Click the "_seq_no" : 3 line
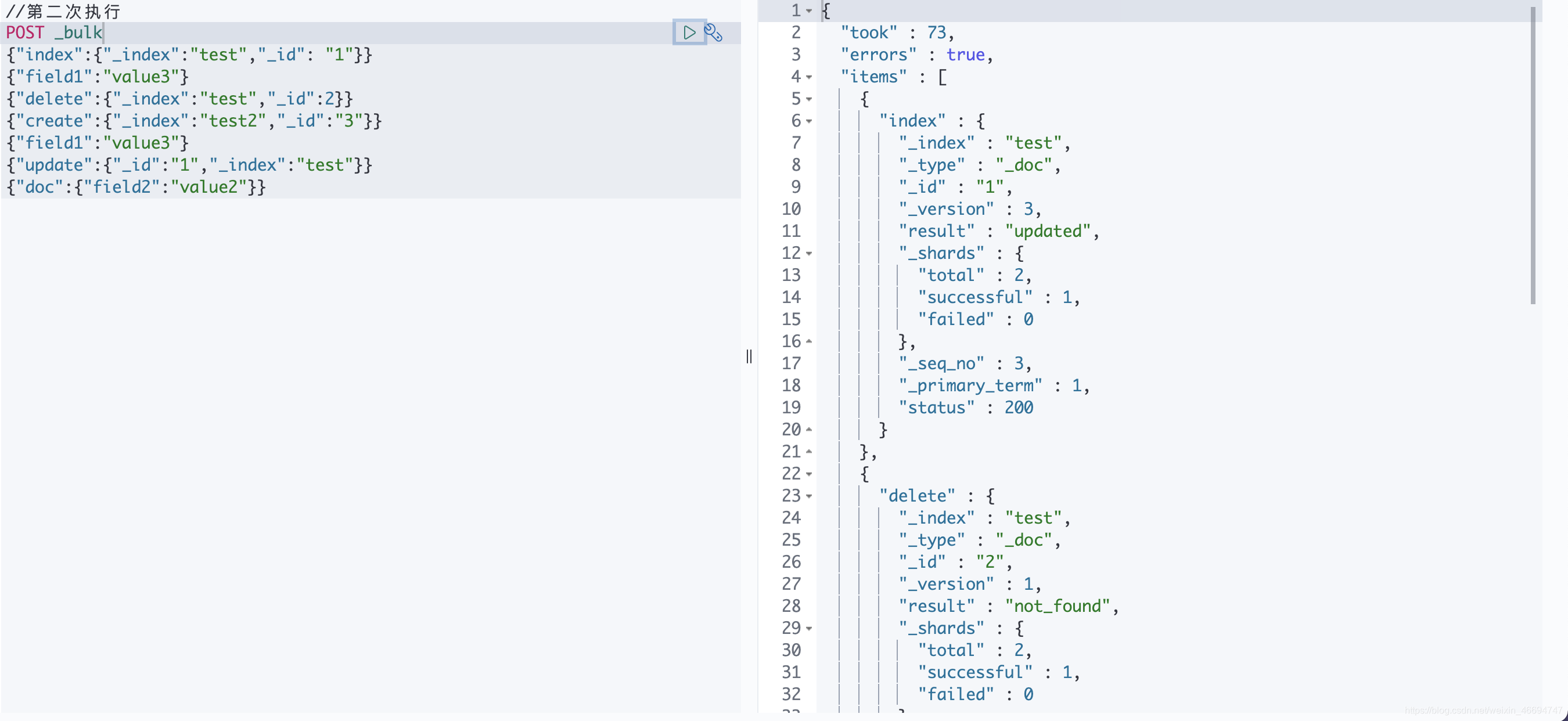 click(x=965, y=363)
